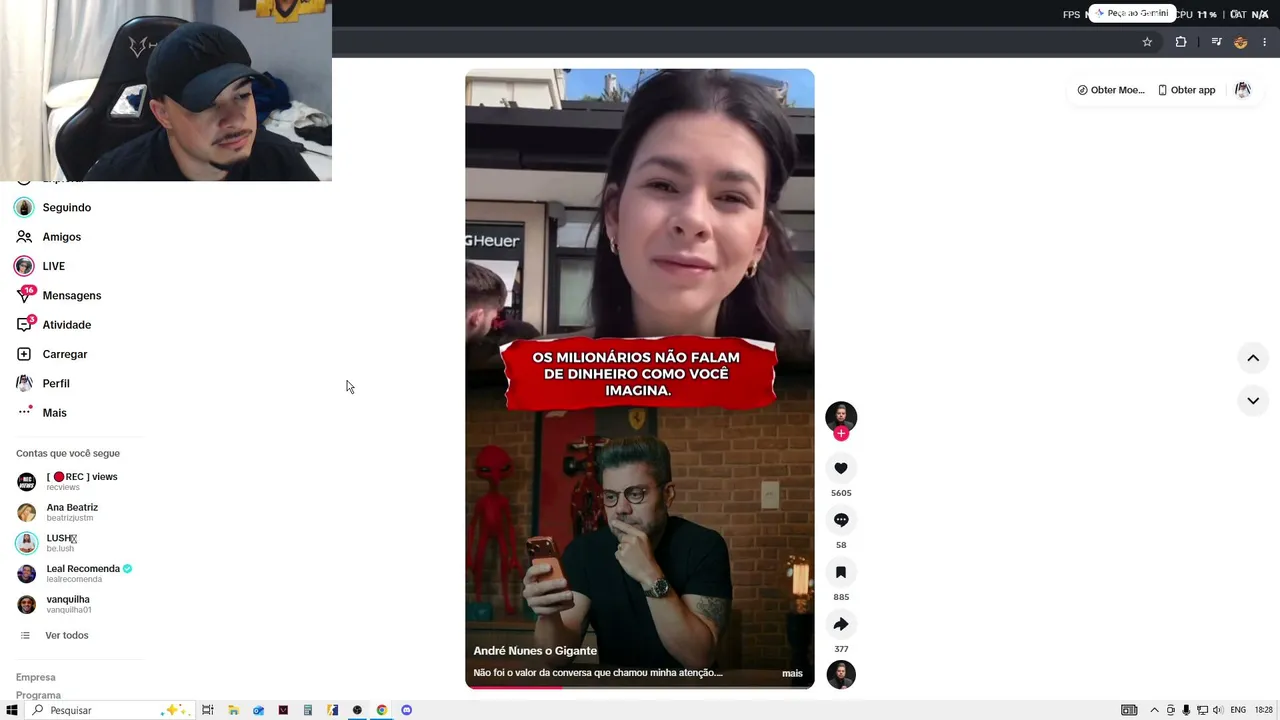Switch to Google Chrome on the taskbar
This screenshot has height=720, width=1280.
pos(382,710)
